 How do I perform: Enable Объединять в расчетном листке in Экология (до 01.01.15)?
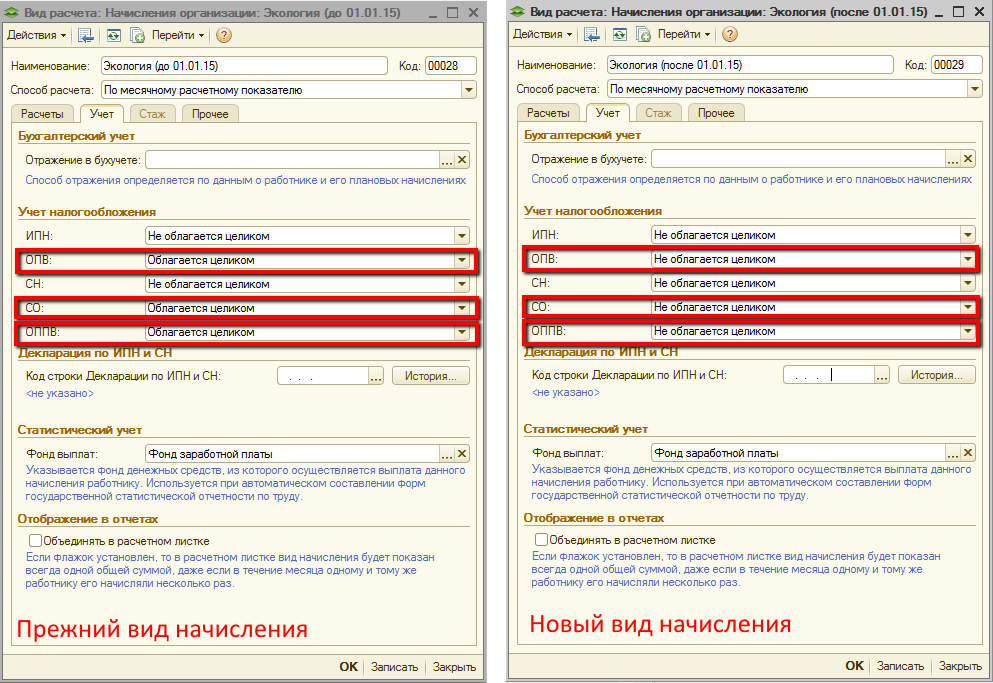(x=36, y=541)
